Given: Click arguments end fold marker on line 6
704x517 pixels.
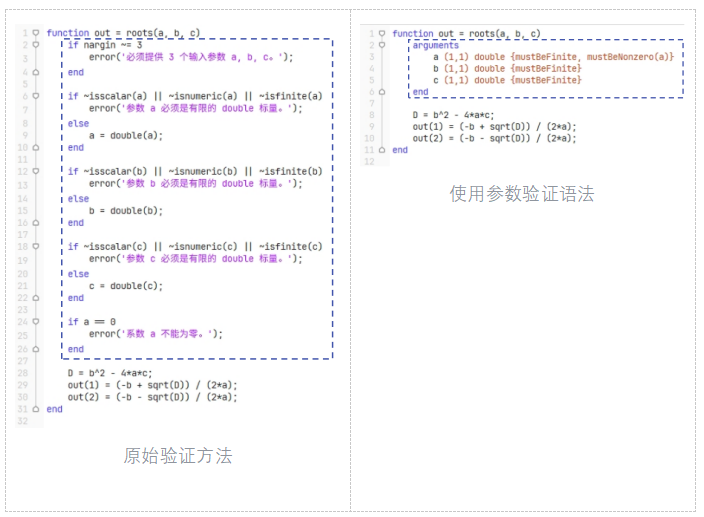Looking at the screenshot, I should click(x=382, y=92).
